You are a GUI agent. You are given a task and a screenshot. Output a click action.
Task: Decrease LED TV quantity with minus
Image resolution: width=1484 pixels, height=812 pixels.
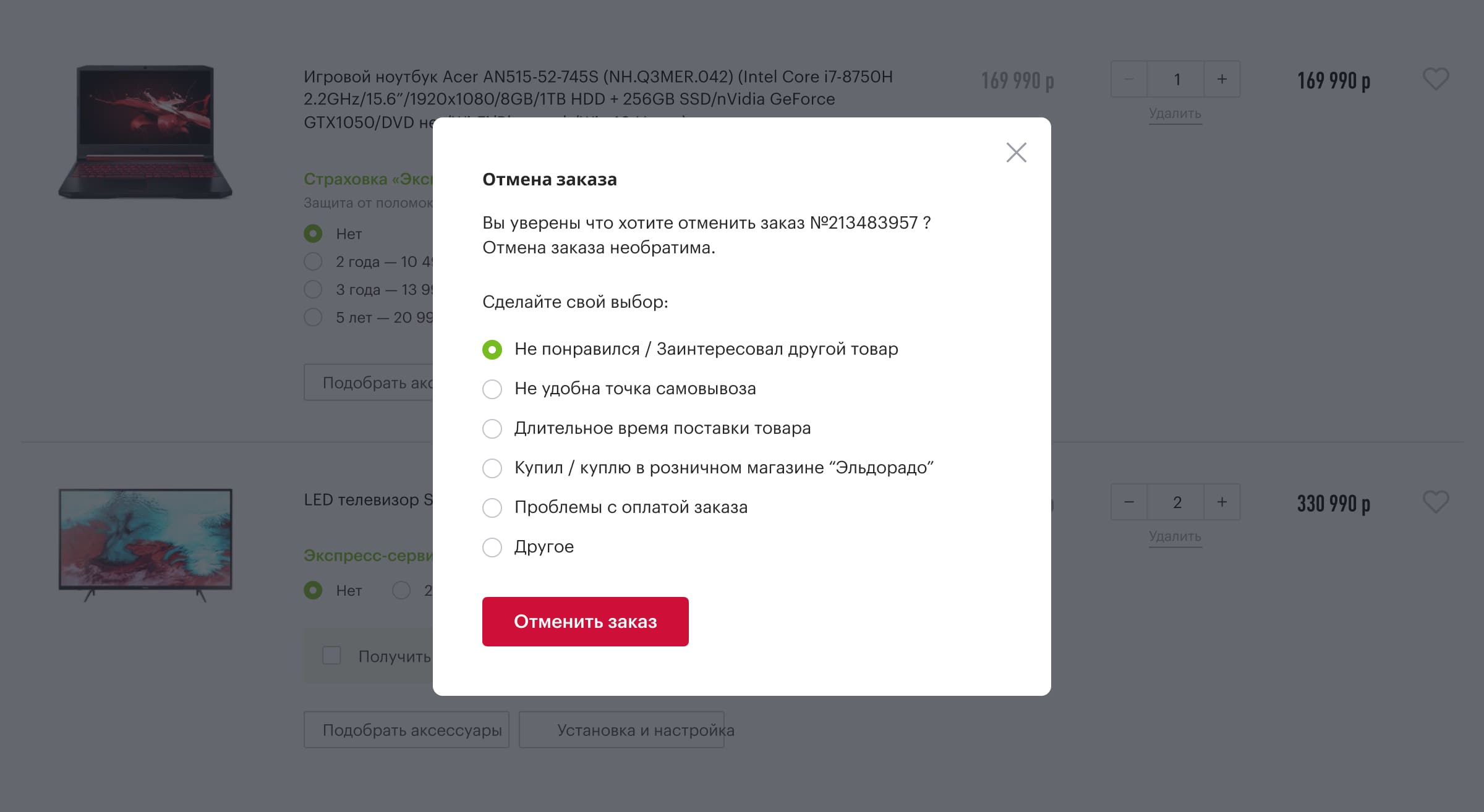1128,502
